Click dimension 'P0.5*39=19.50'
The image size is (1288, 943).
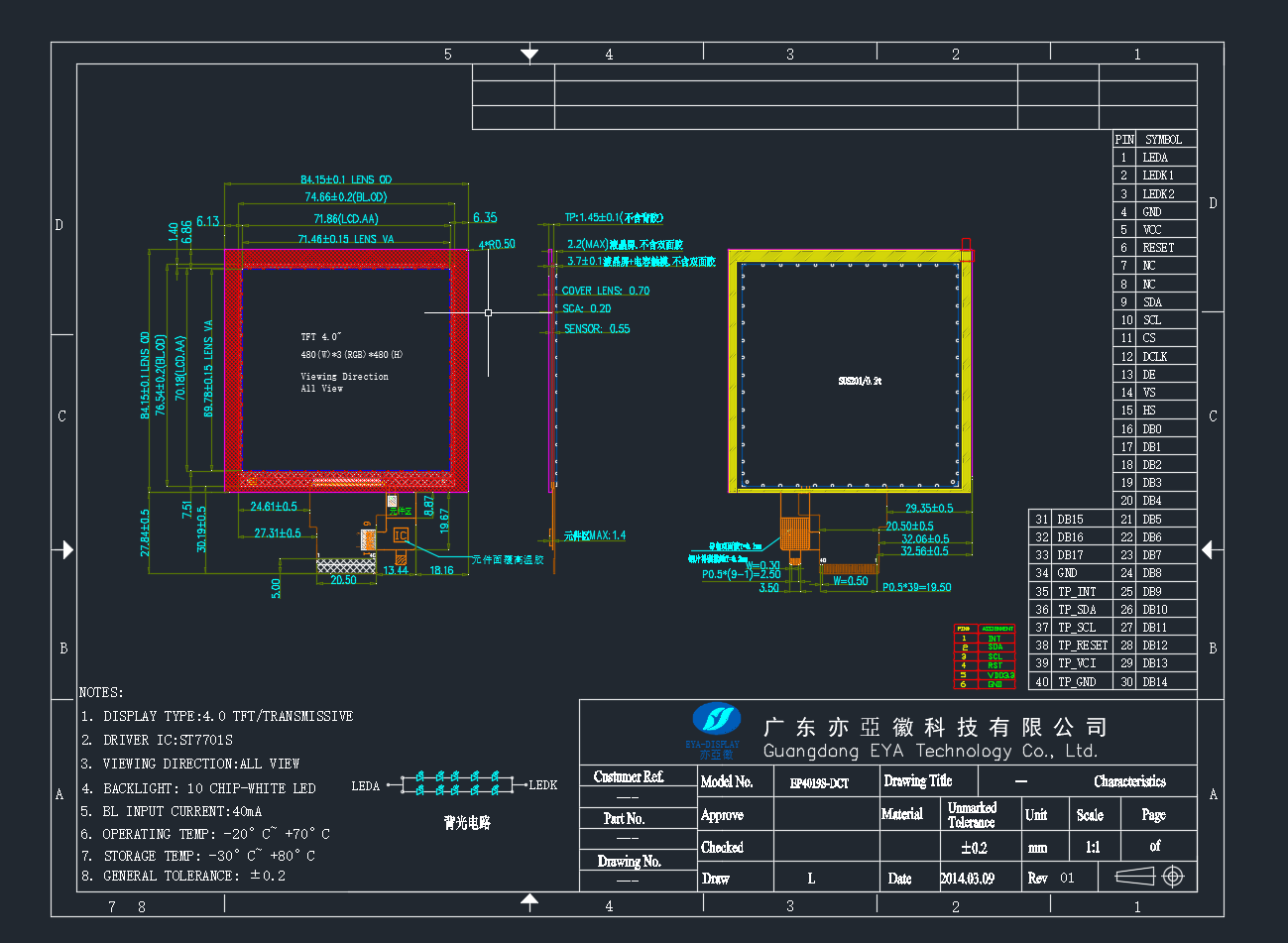[x=917, y=587]
